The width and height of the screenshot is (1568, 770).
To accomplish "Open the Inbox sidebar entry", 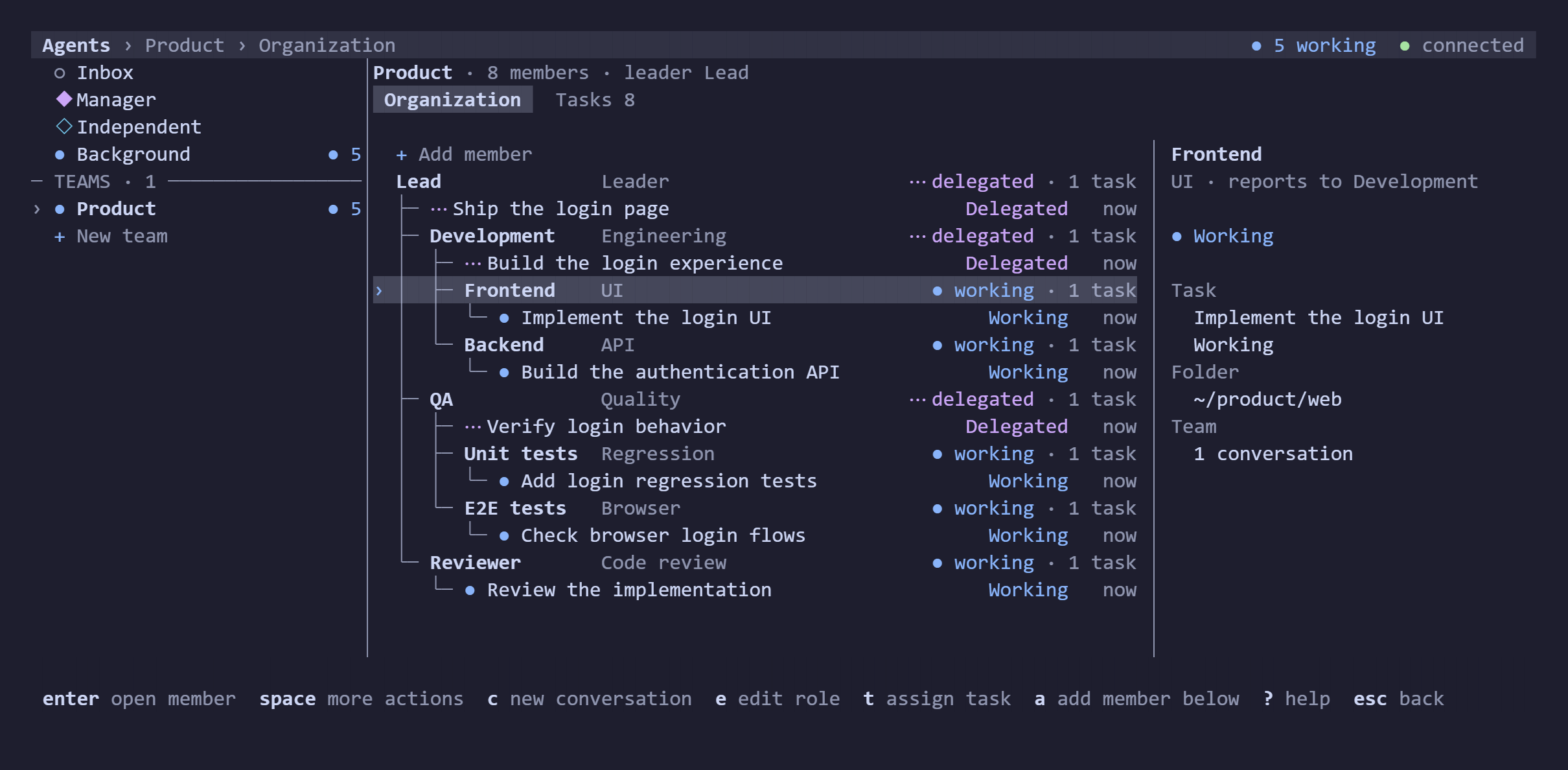I will tap(198, 73).
